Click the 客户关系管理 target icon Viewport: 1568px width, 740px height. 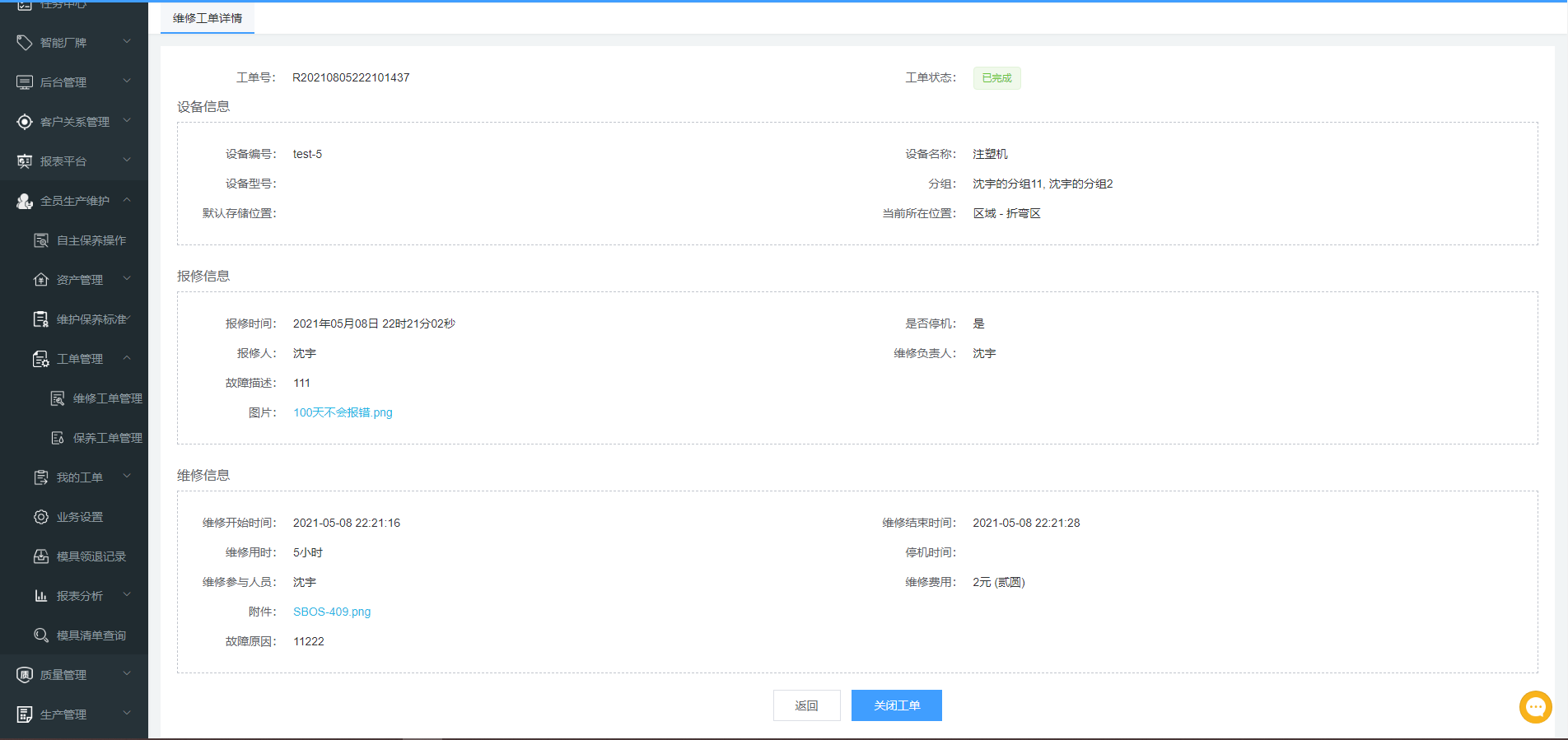[25, 122]
